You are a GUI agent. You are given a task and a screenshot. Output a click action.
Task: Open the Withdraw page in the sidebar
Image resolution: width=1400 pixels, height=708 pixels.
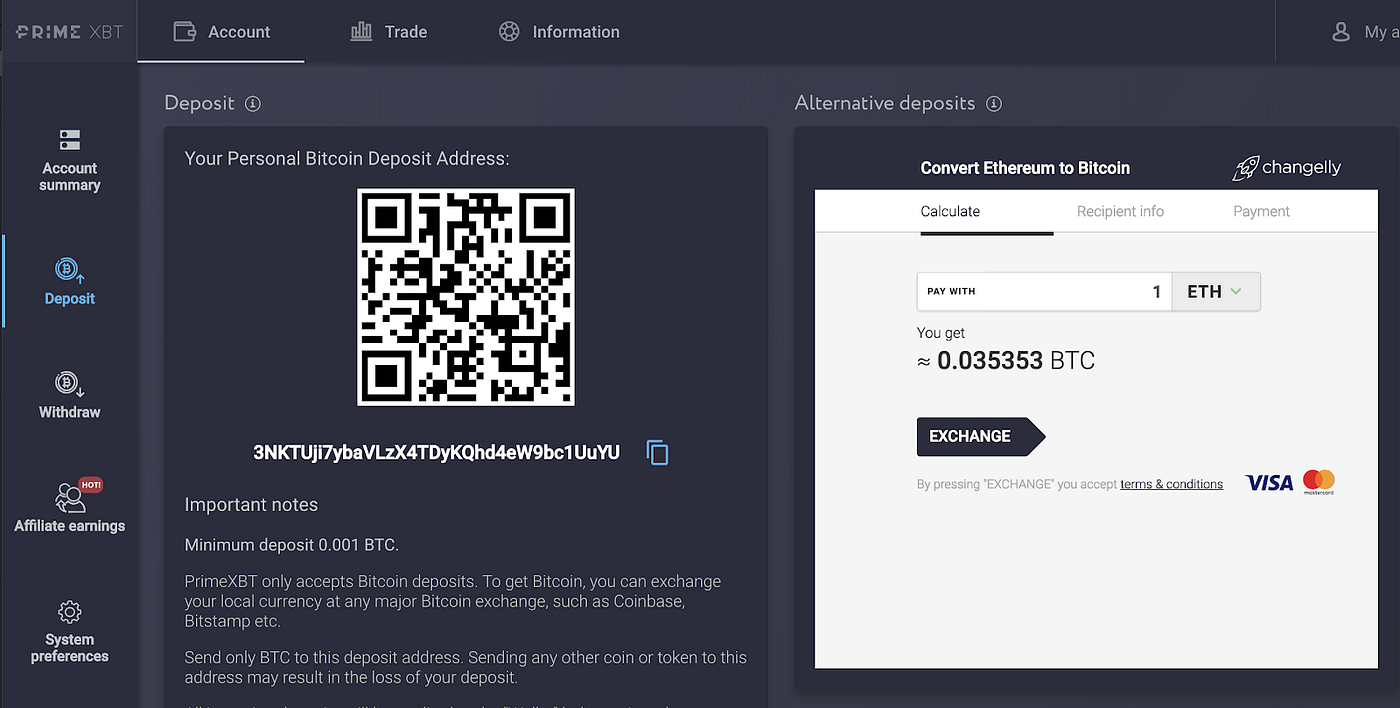70,395
